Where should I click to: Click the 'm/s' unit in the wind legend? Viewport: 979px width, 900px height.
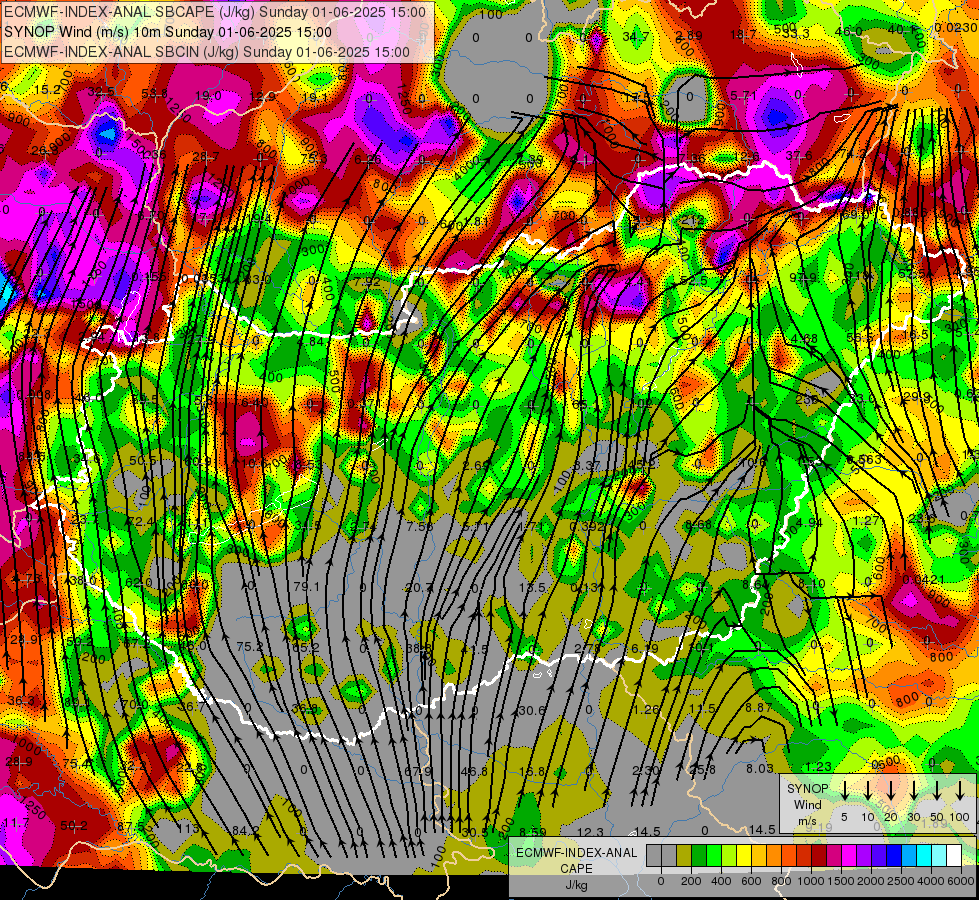pyautogui.click(x=807, y=820)
